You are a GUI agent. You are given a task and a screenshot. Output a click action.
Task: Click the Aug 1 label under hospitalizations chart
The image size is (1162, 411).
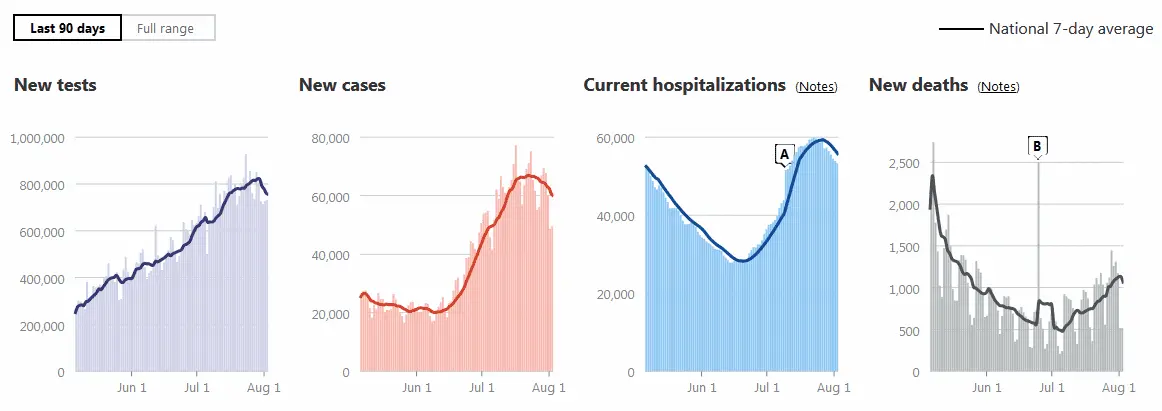point(835,388)
